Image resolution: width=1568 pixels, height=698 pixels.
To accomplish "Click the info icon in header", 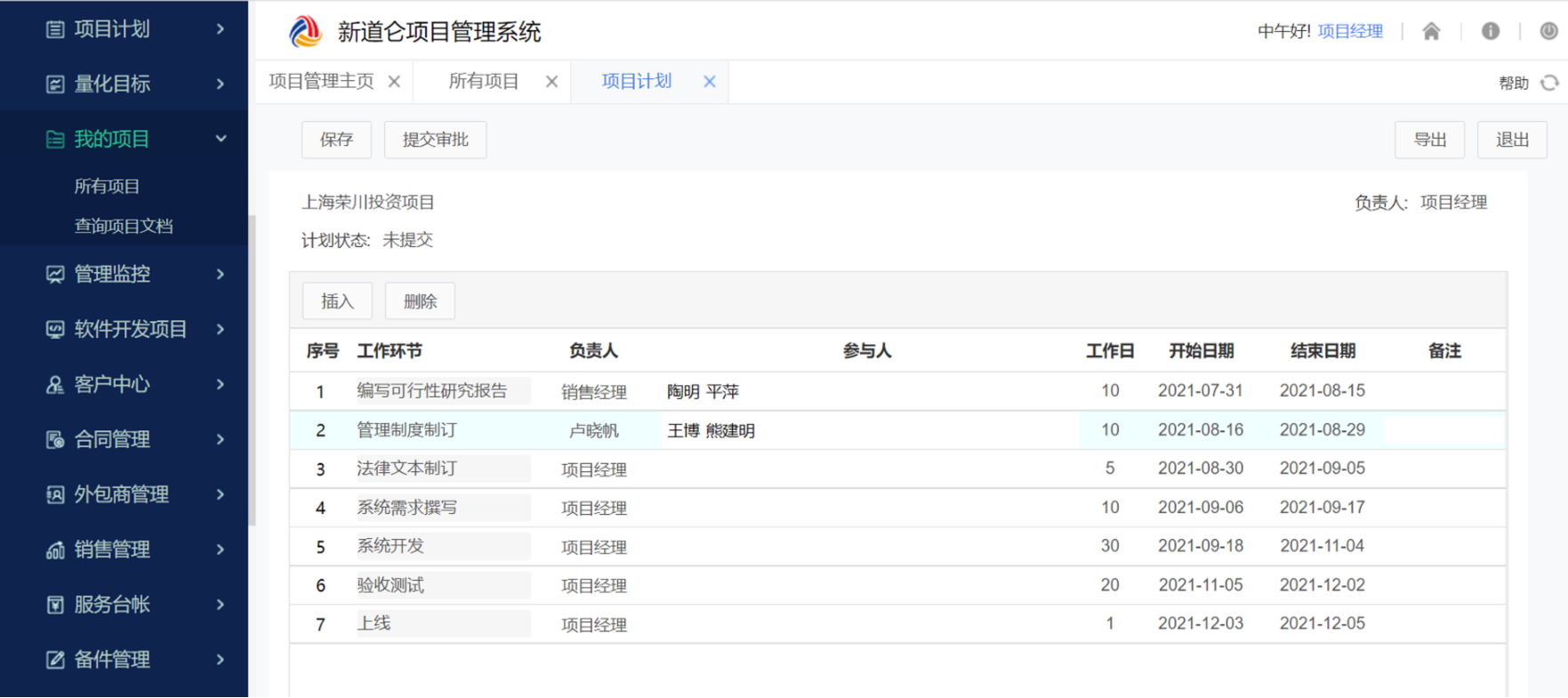I will pos(1491,32).
